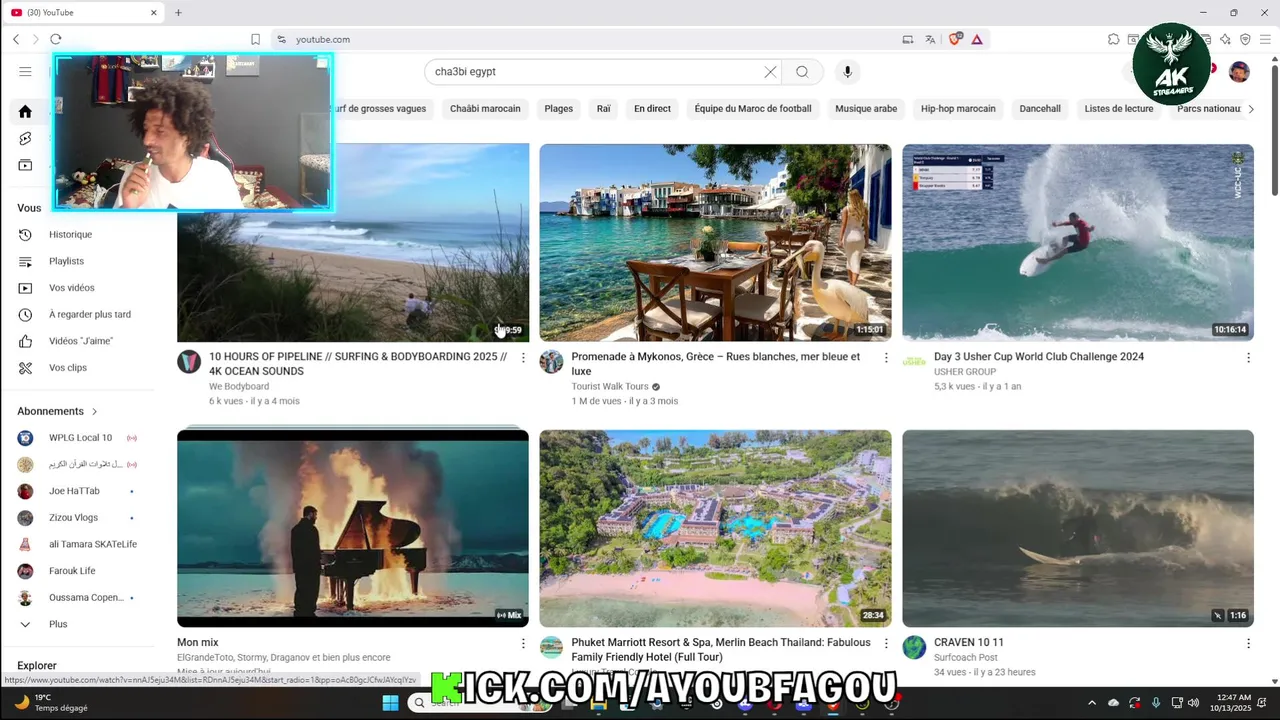
Task: Click the magnifier search button
Action: pyautogui.click(x=802, y=72)
